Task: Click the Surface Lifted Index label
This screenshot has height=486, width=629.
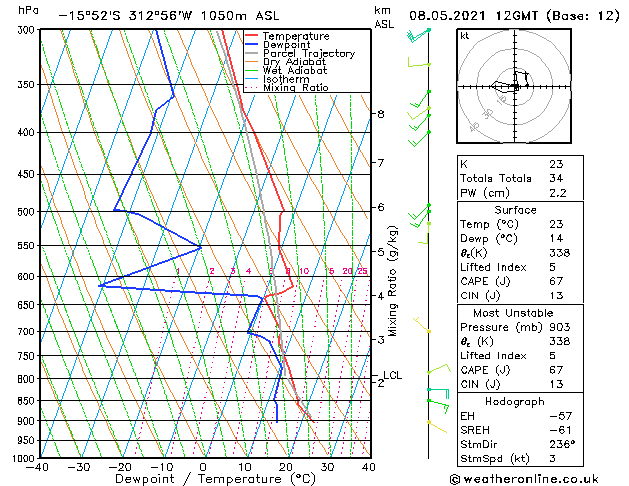Action: click(x=493, y=267)
